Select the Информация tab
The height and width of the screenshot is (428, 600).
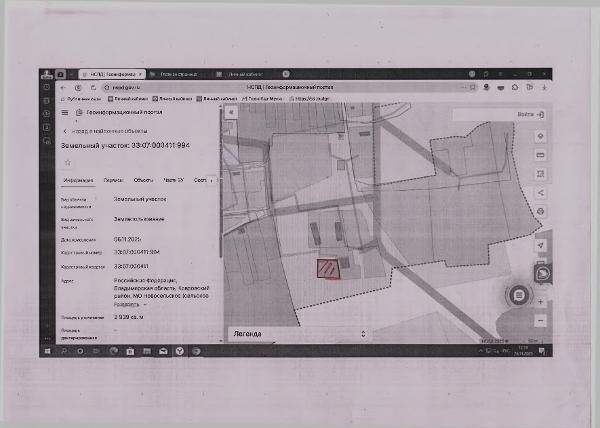(78, 180)
